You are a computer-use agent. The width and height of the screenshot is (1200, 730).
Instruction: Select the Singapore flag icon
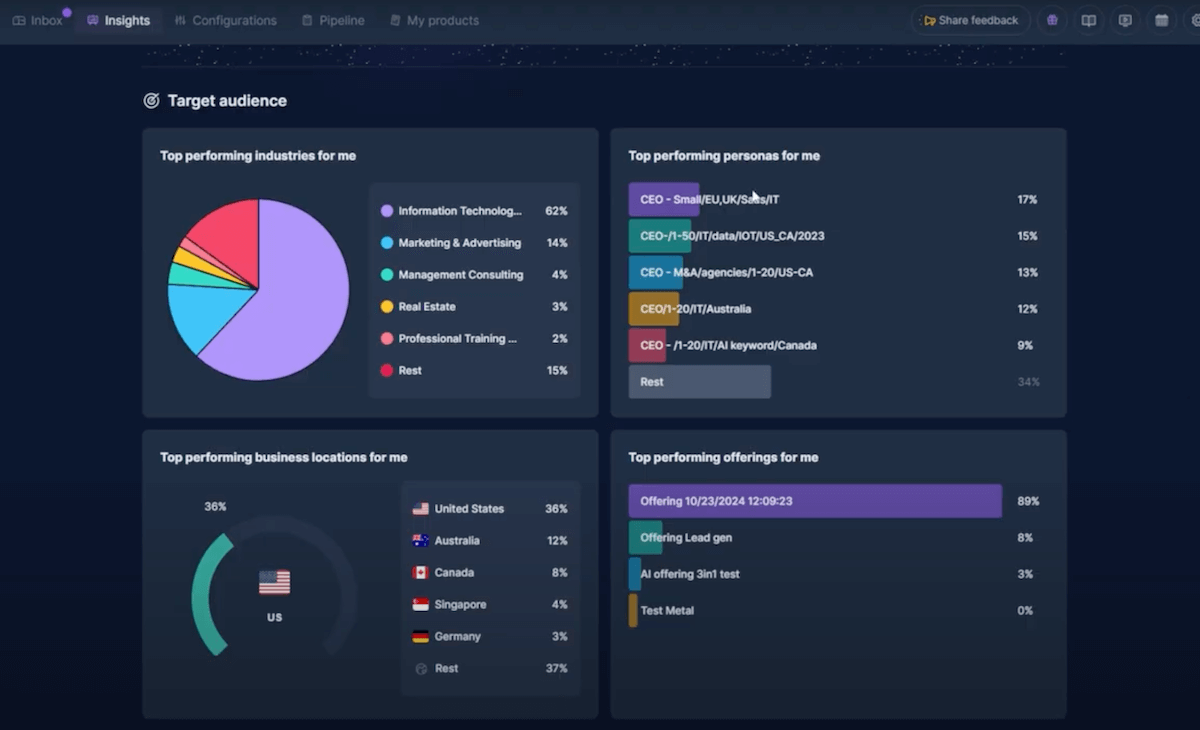(420, 605)
